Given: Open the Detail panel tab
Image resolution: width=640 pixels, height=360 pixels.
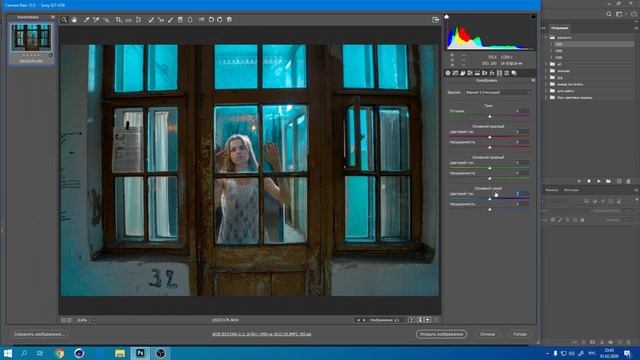Looking at the screenshot, I should 462,73.
